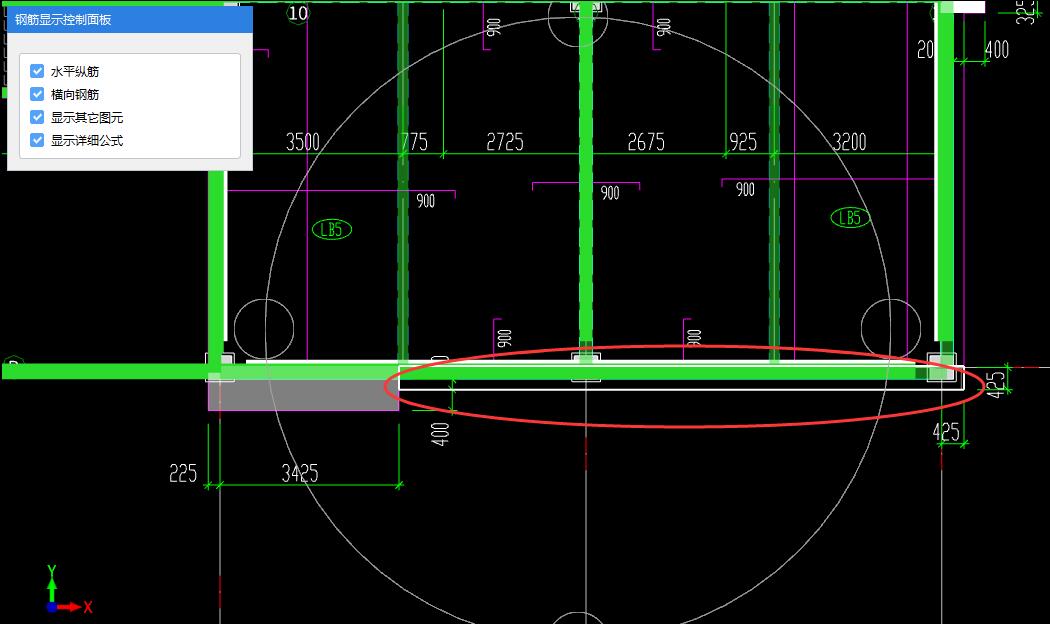Viewport: 1050px width, 624px height.
Task: Select the 2725 dimension text
Action: (x=505, y=142)
